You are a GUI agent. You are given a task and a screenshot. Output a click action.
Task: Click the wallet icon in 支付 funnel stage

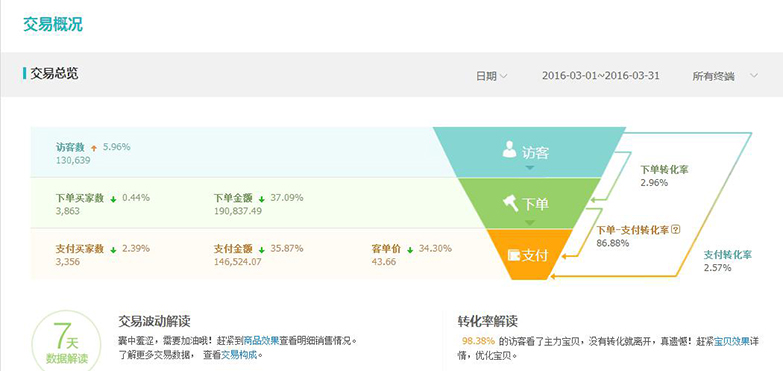tap(514, 255)
